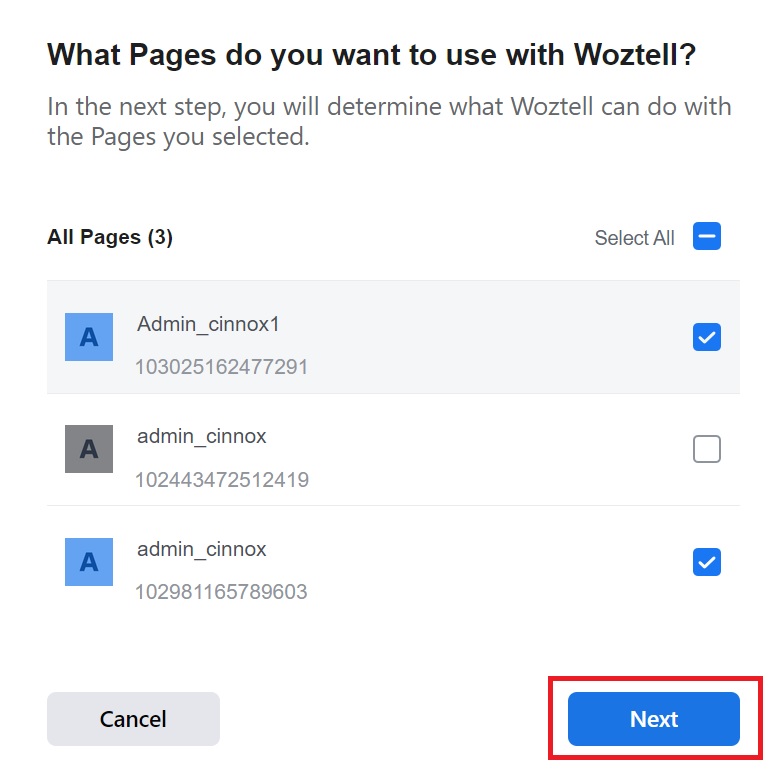
Task: Click the 'What Pages do you want' heading
Action: click(x=371, y=55)
